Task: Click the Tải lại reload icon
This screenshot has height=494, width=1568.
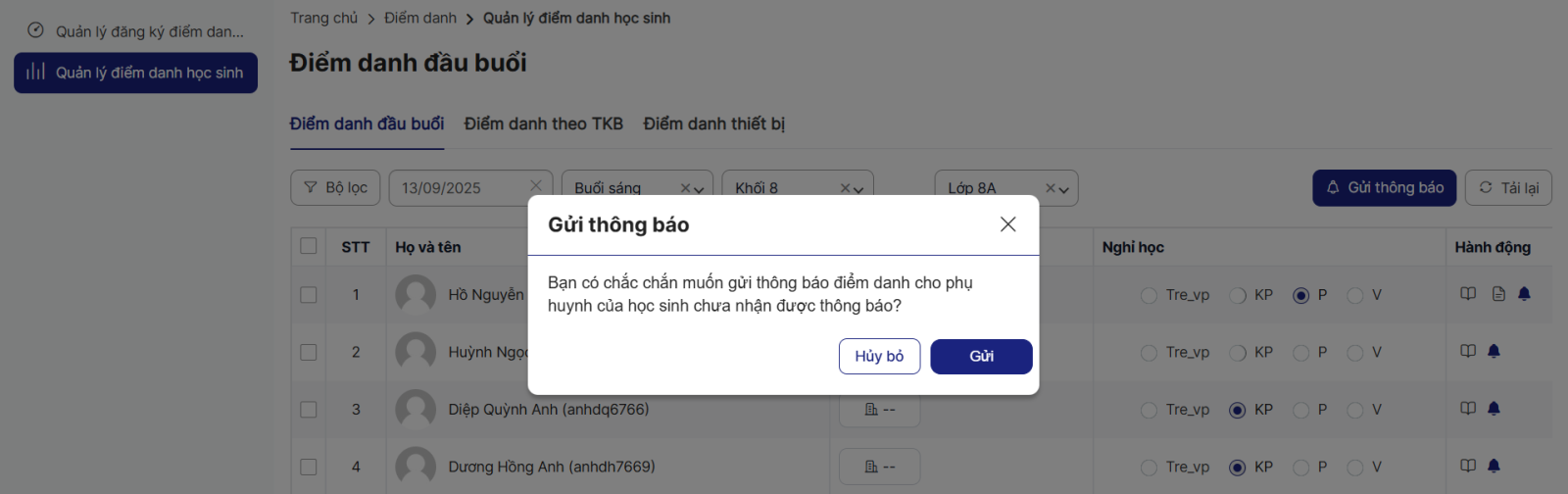Action: point(1486,187)
